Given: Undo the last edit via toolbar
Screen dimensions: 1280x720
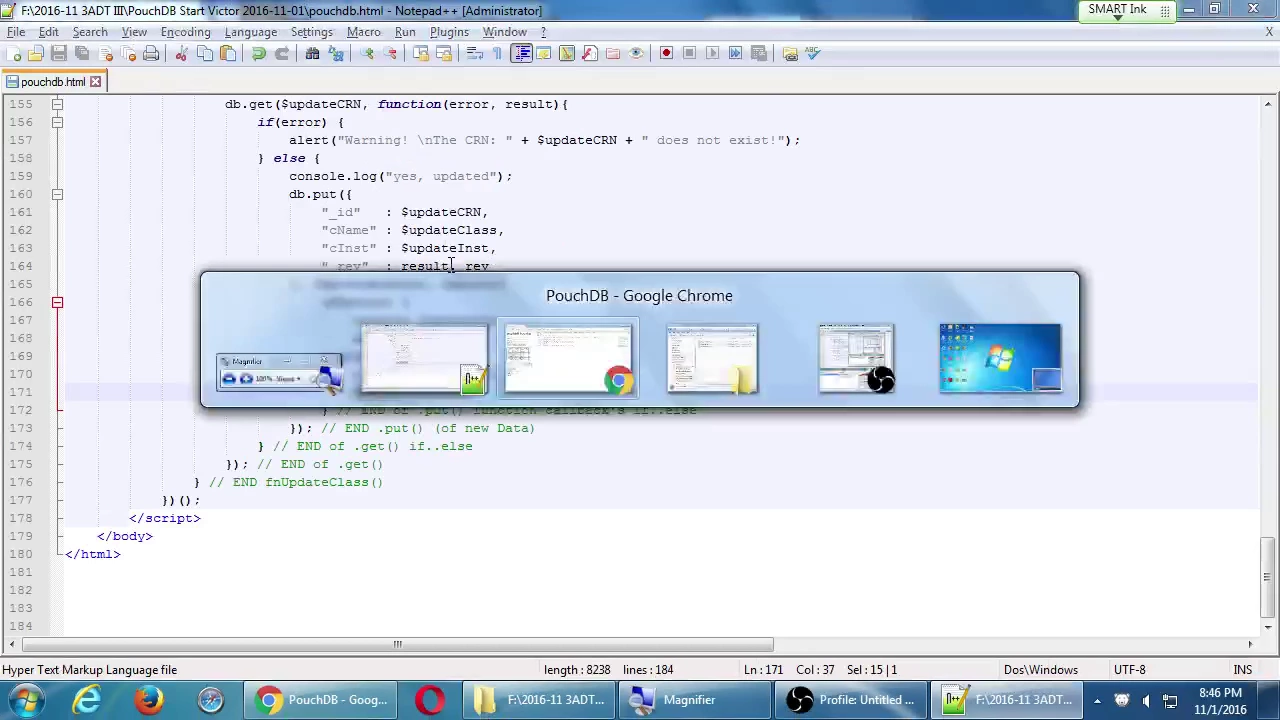Looking at the screenshot, I should coord(259,54).
